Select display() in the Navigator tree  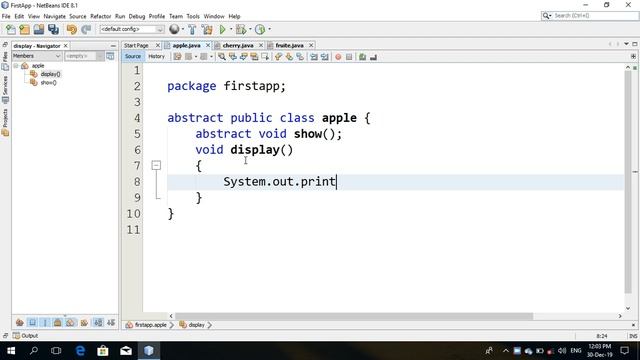50,74
